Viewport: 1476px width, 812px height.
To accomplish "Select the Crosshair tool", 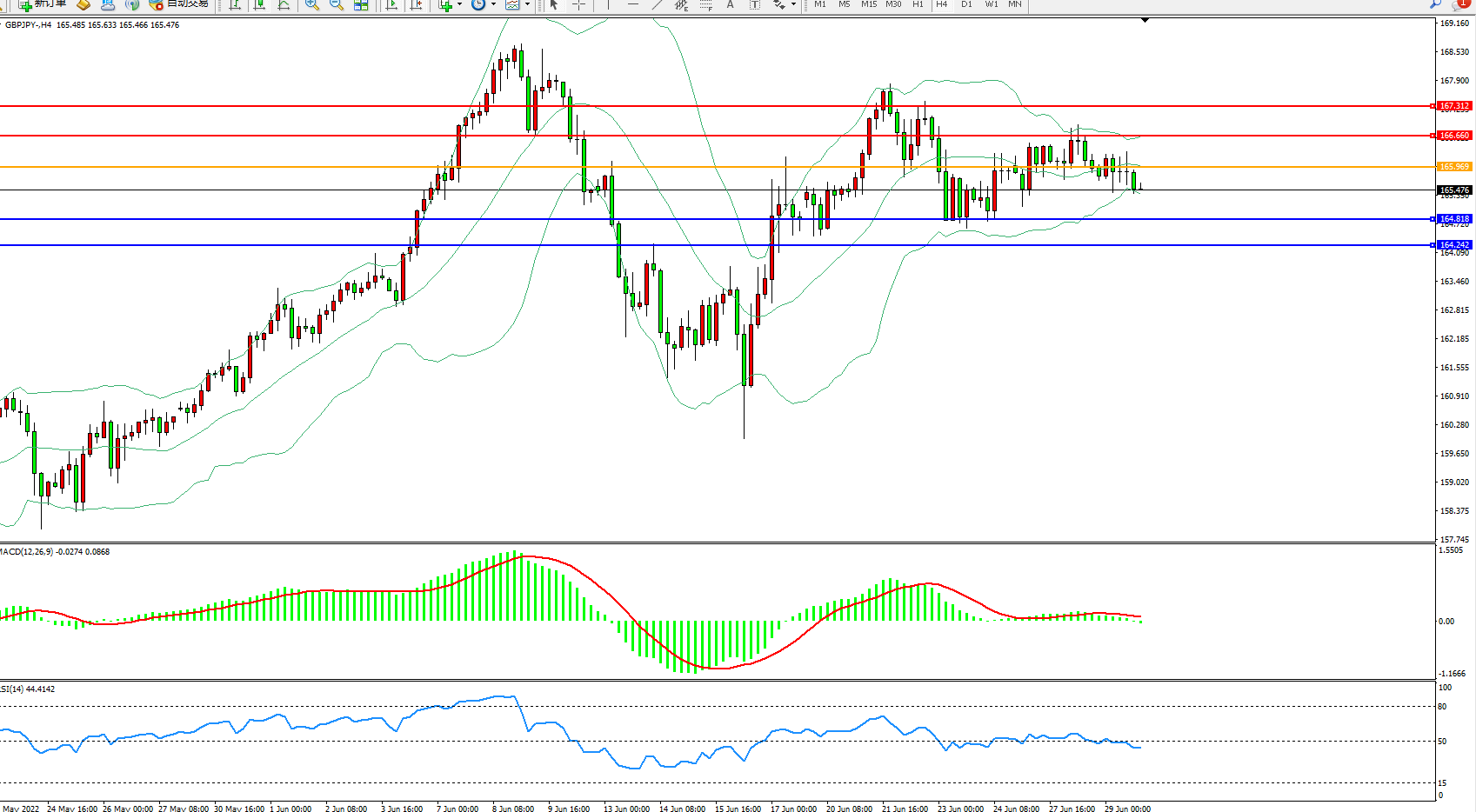I will 578,4.
